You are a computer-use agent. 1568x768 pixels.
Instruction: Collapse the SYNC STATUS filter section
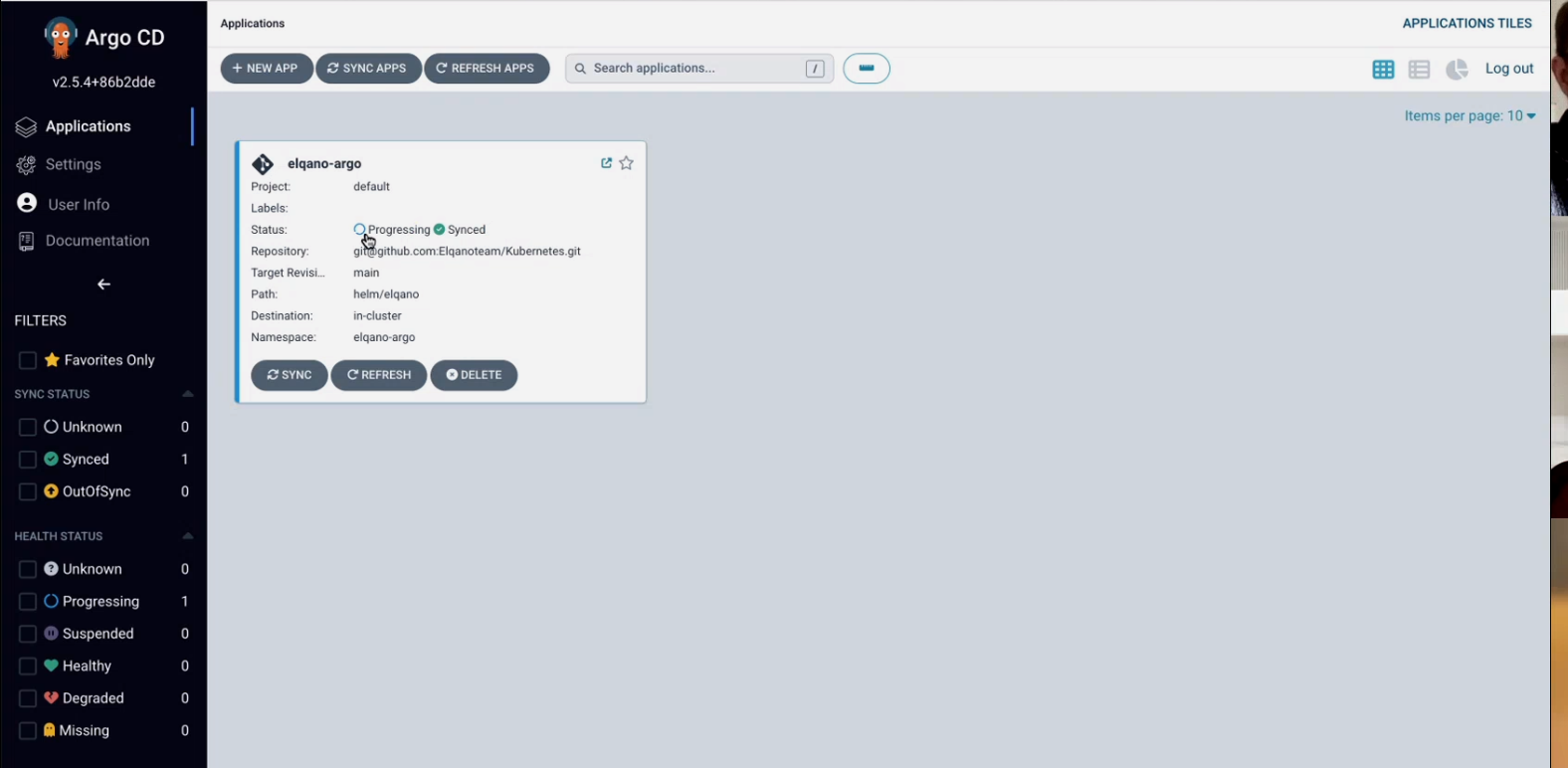click(187, 394)
